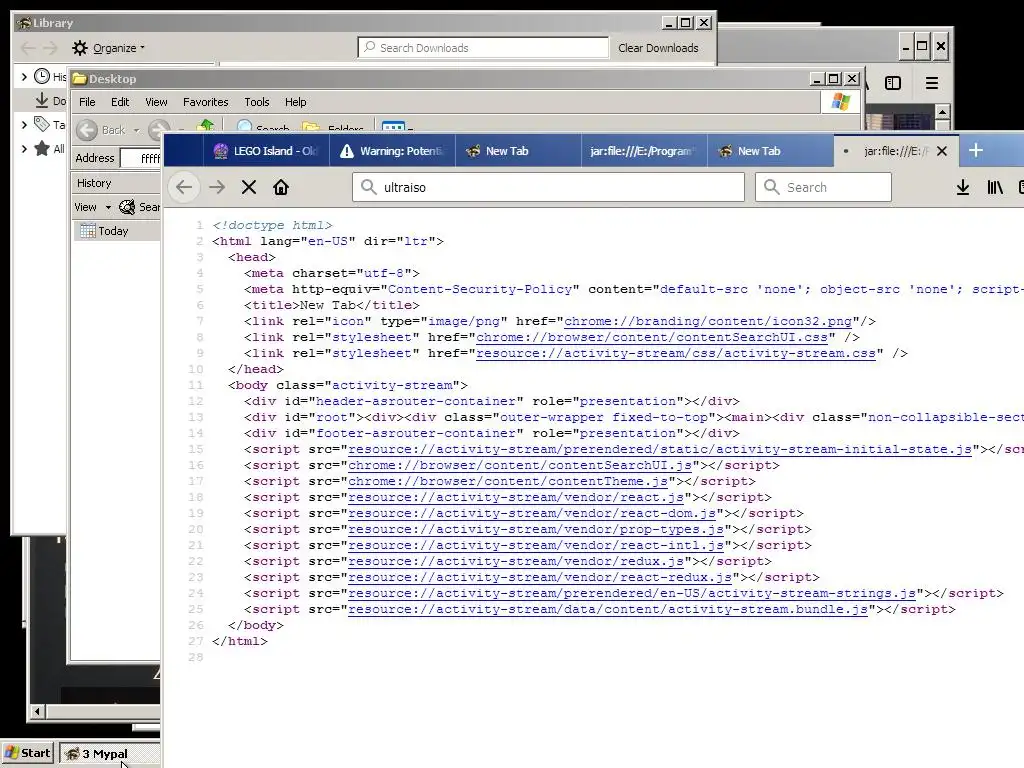
Task: Click Clear Downloads in Library window
Action: [658, 48]
